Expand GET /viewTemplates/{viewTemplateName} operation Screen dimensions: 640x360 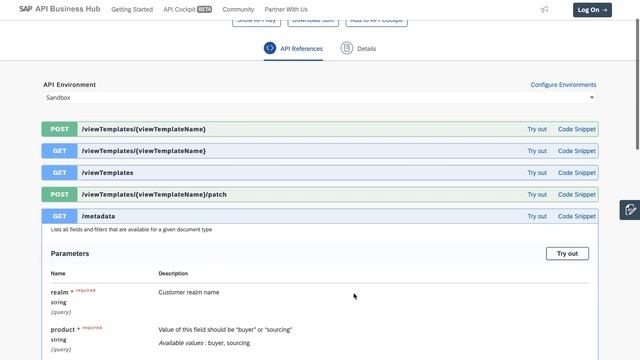[x=320, y=151]
